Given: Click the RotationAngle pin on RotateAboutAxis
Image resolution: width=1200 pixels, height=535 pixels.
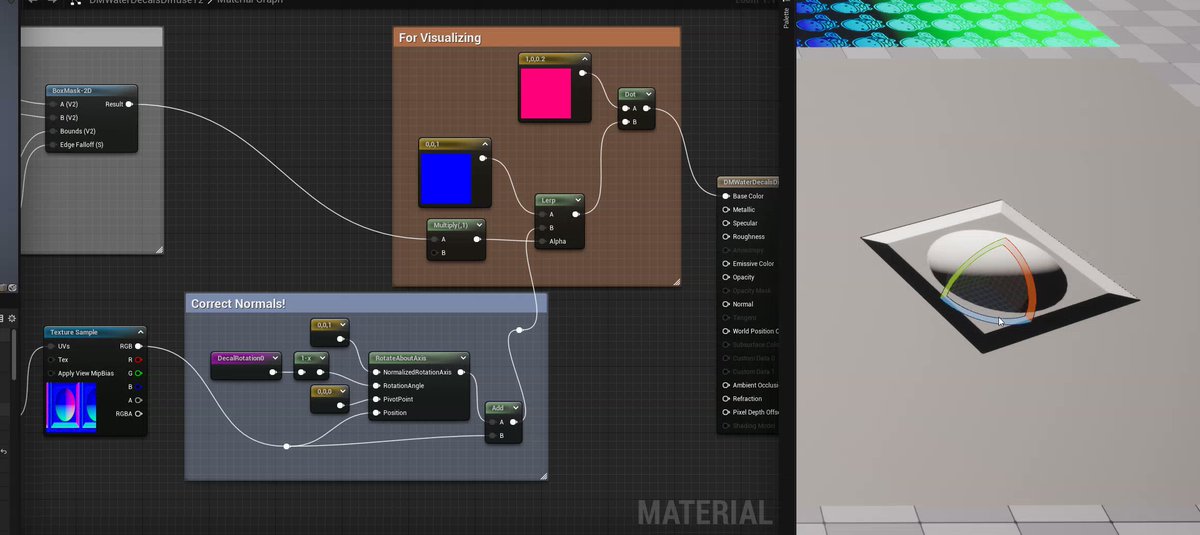Looking at the screenshot, I should pyautogui.click(x=376, y=385).
